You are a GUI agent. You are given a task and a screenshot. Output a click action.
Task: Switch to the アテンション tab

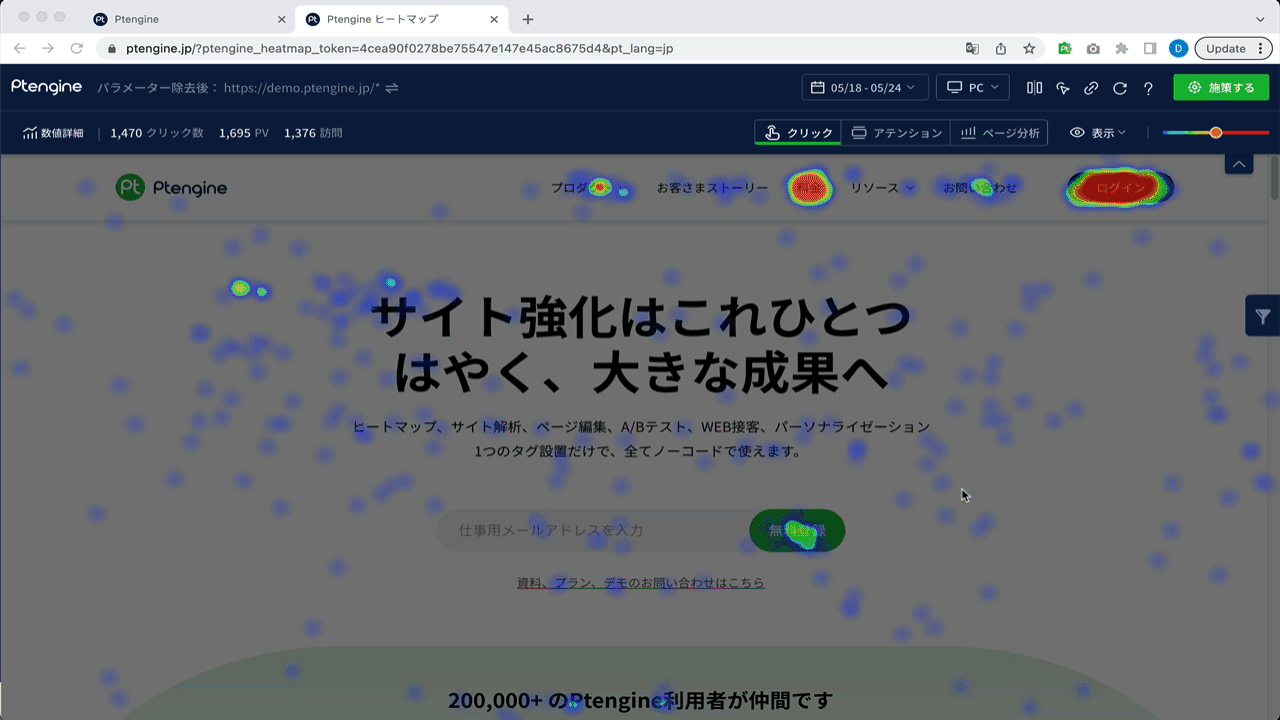(x=896, y=133)
